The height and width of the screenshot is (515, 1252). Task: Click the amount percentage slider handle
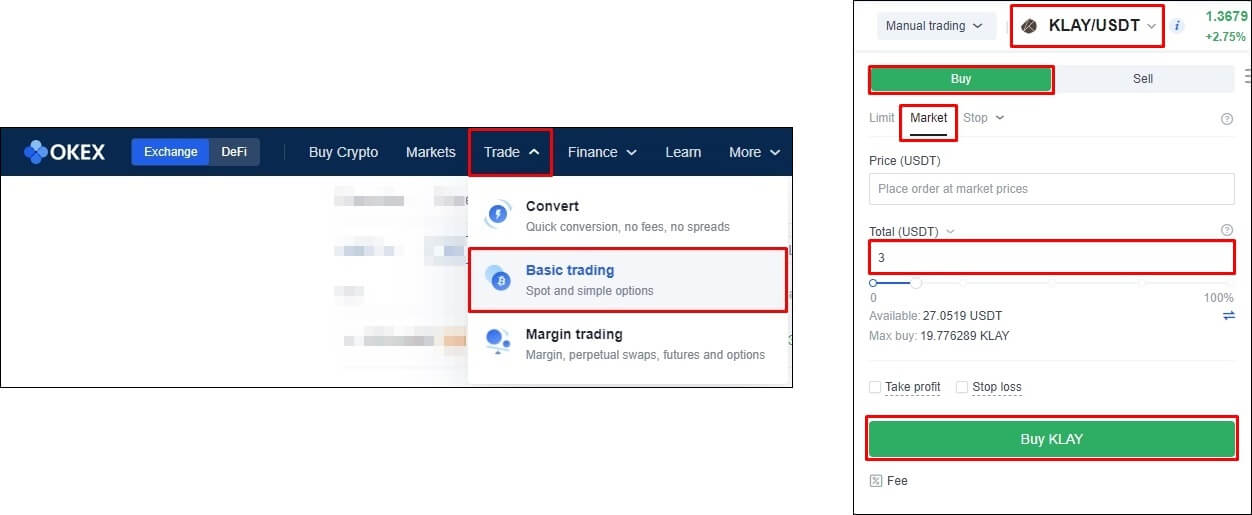pyautogui.click(x=916, y=283)
